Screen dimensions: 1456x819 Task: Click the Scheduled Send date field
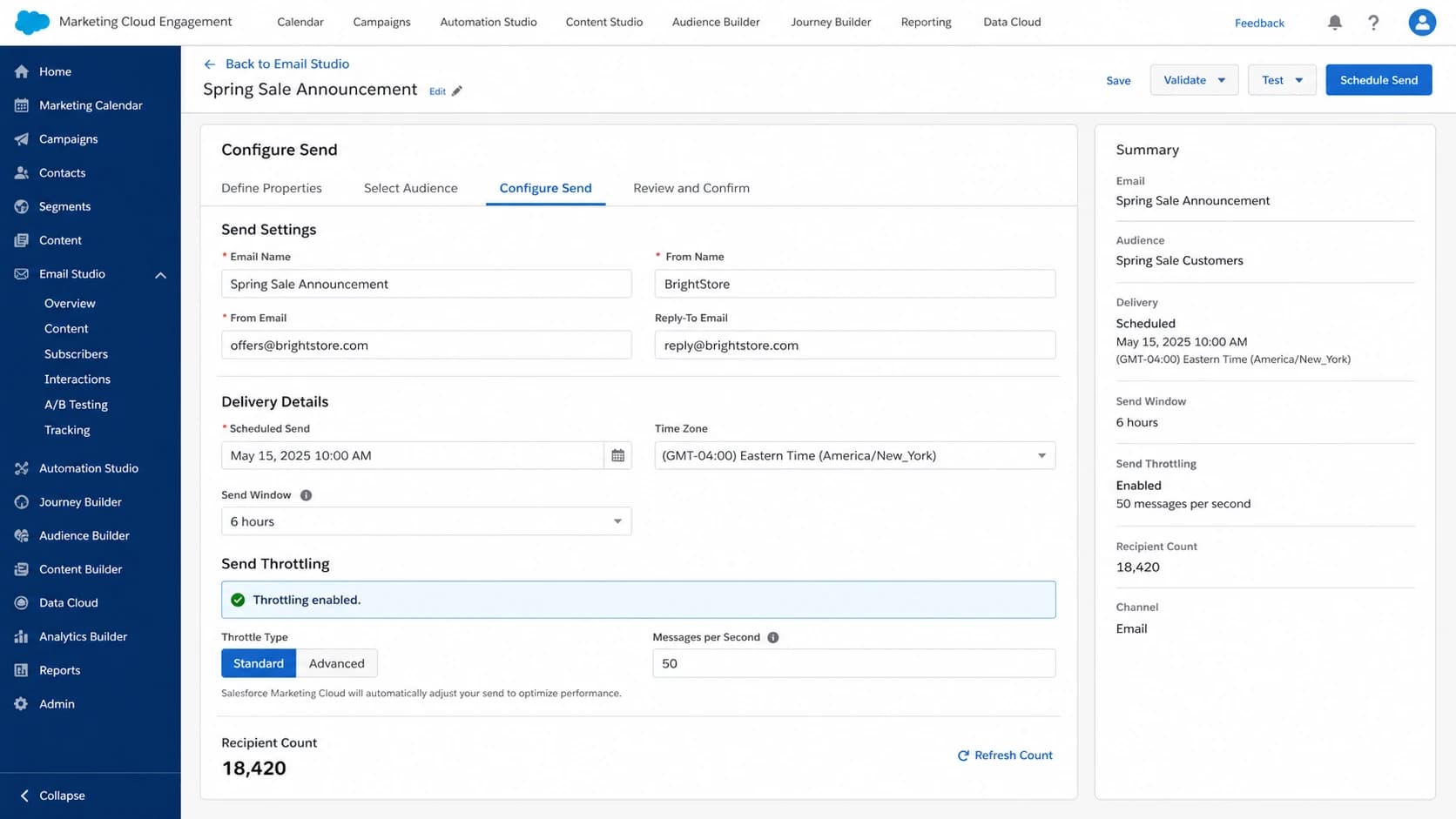point(412,455)
